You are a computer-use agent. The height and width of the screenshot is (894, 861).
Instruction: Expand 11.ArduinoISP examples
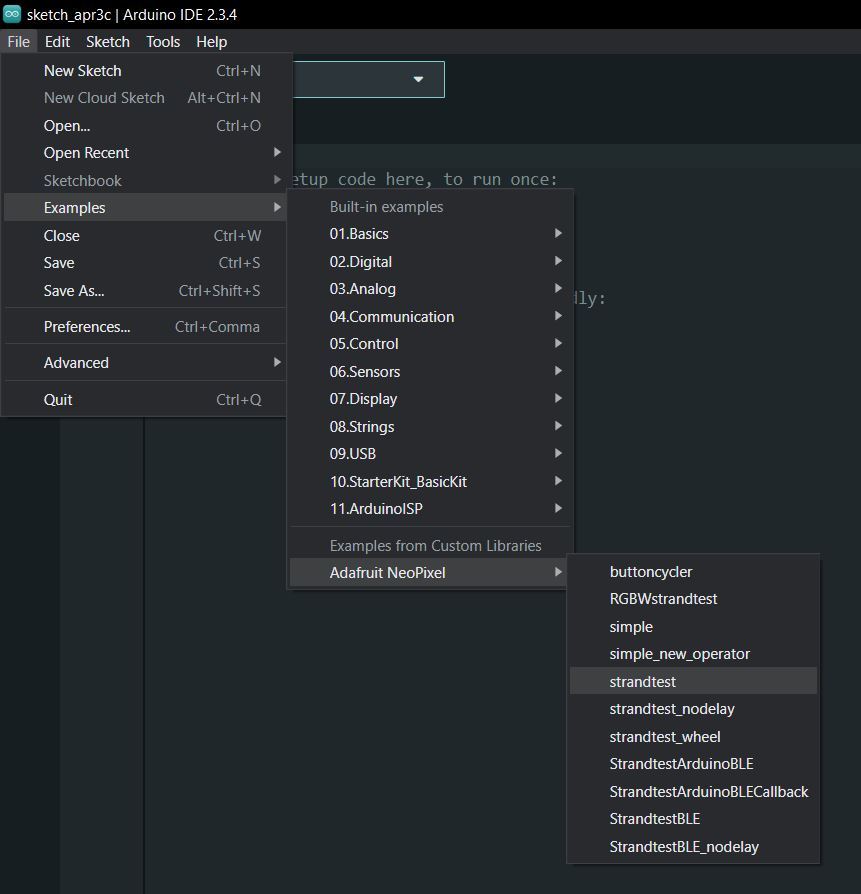pos(430,509)
